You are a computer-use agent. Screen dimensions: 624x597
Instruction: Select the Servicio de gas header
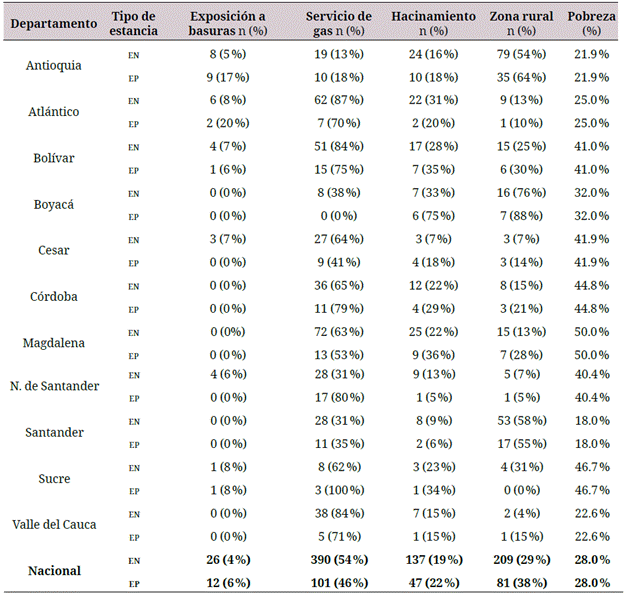(x=339, y=23)
